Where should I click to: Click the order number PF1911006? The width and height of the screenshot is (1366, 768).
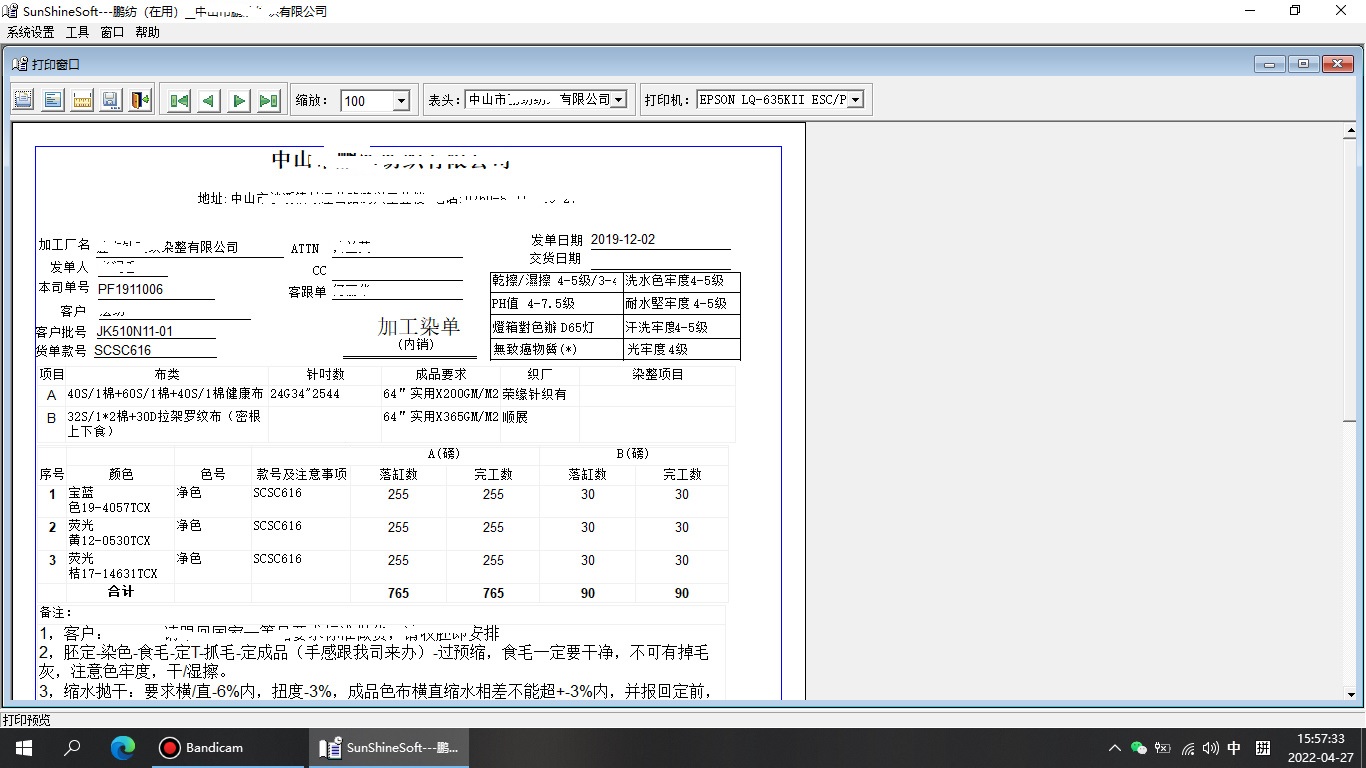point(130,289)
